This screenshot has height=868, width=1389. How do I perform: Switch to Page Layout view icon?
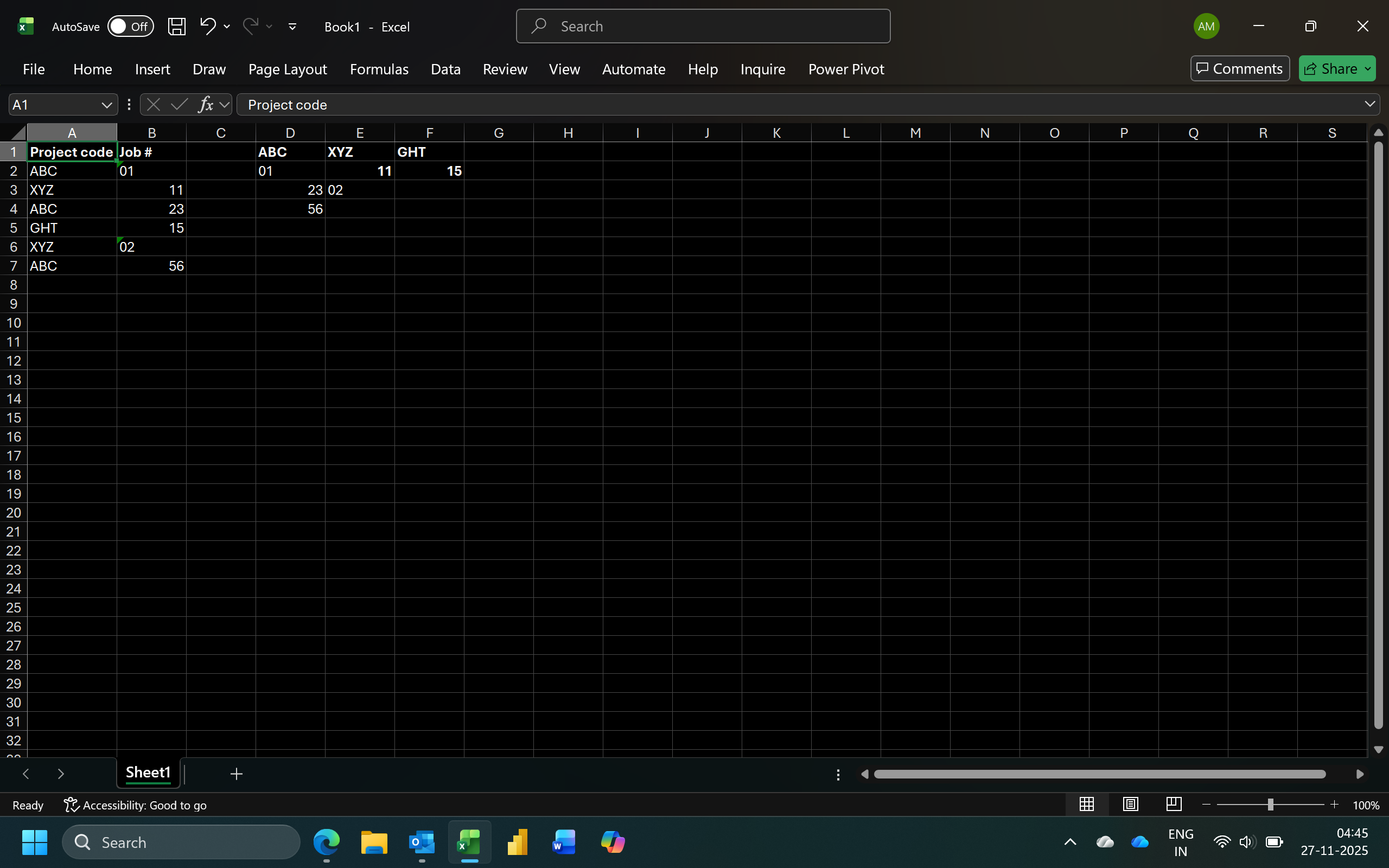point(1130,805)
